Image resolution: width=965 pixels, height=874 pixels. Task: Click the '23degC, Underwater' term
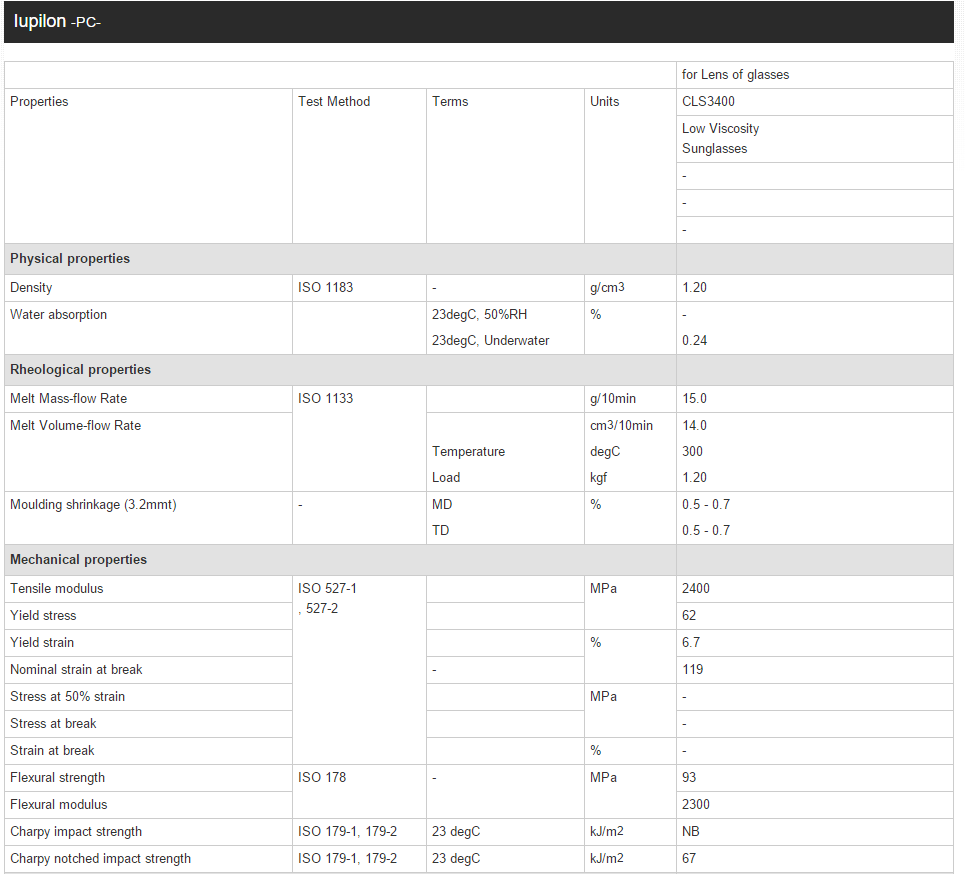point(491,340)
